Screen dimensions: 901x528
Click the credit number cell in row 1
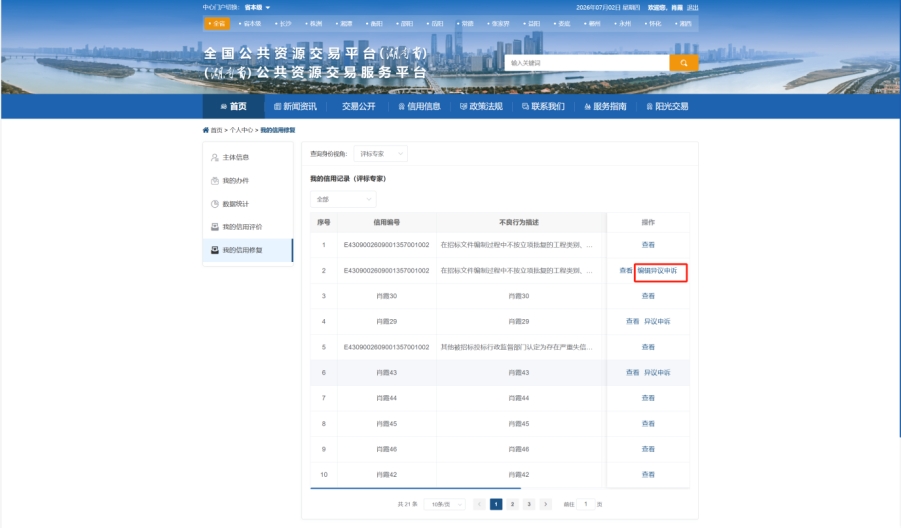pos(387,245)
